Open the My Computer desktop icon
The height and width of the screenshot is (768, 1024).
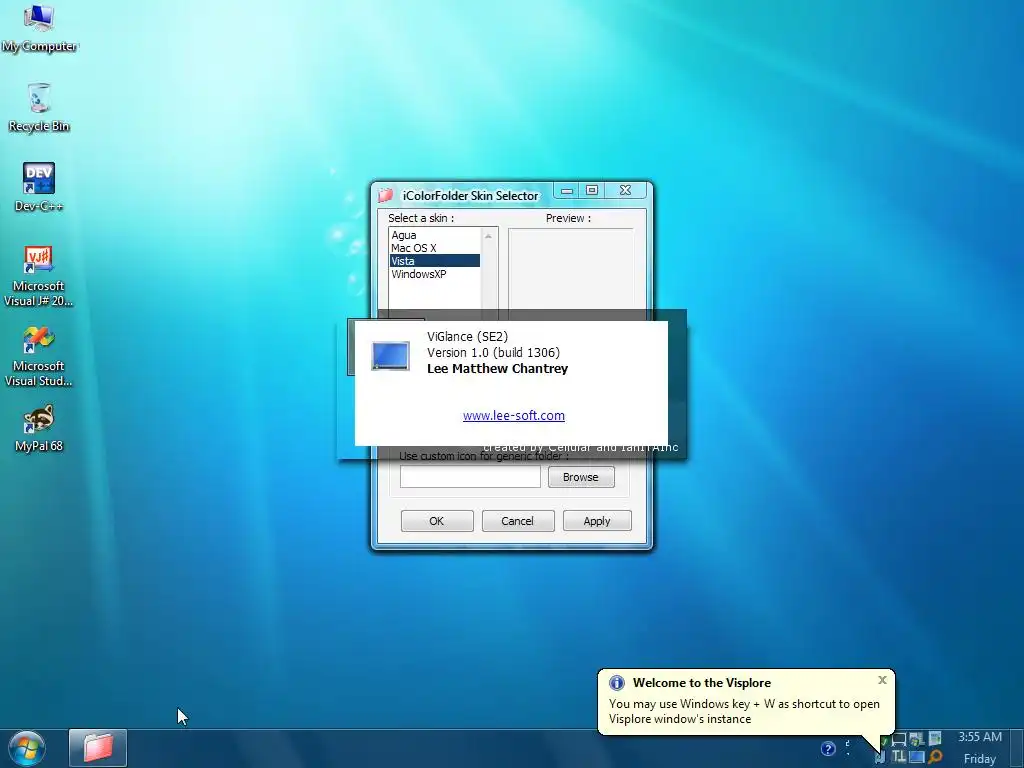pyautogui.click(x=39, y=27)
